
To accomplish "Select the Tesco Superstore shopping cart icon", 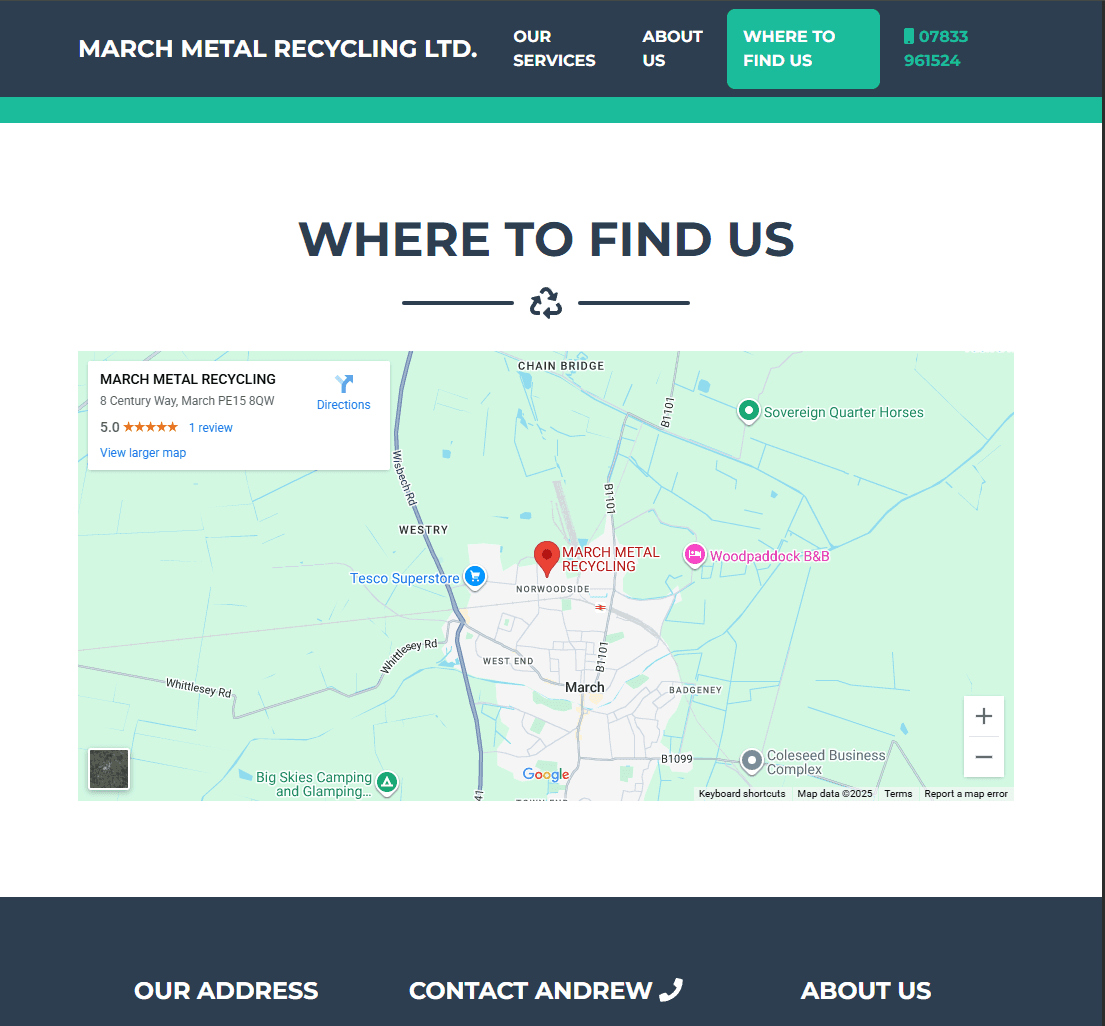I will coord(474,578).
